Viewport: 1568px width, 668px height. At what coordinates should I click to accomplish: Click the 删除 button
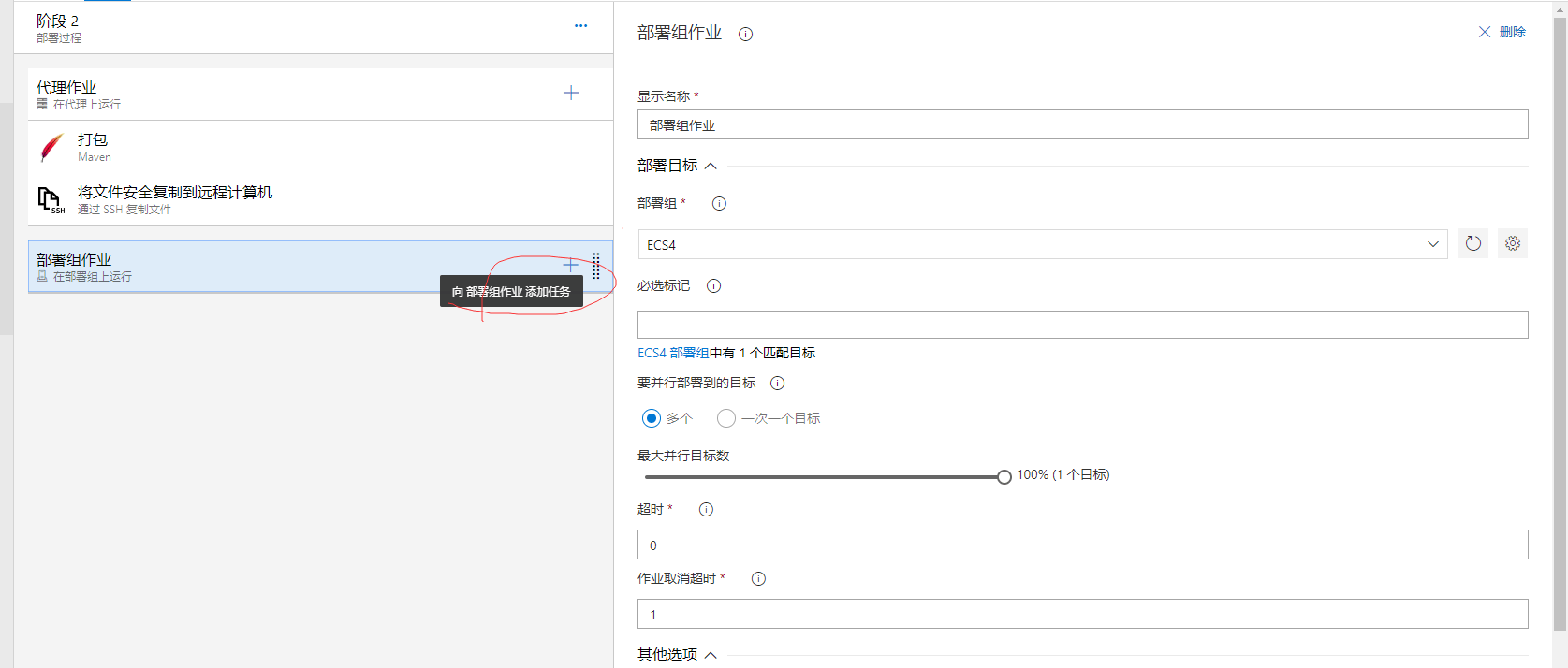pos(1502,32)
